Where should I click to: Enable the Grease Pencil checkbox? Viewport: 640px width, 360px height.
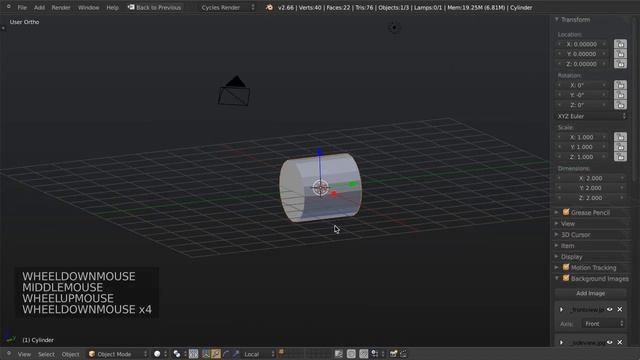click(566, 212)
